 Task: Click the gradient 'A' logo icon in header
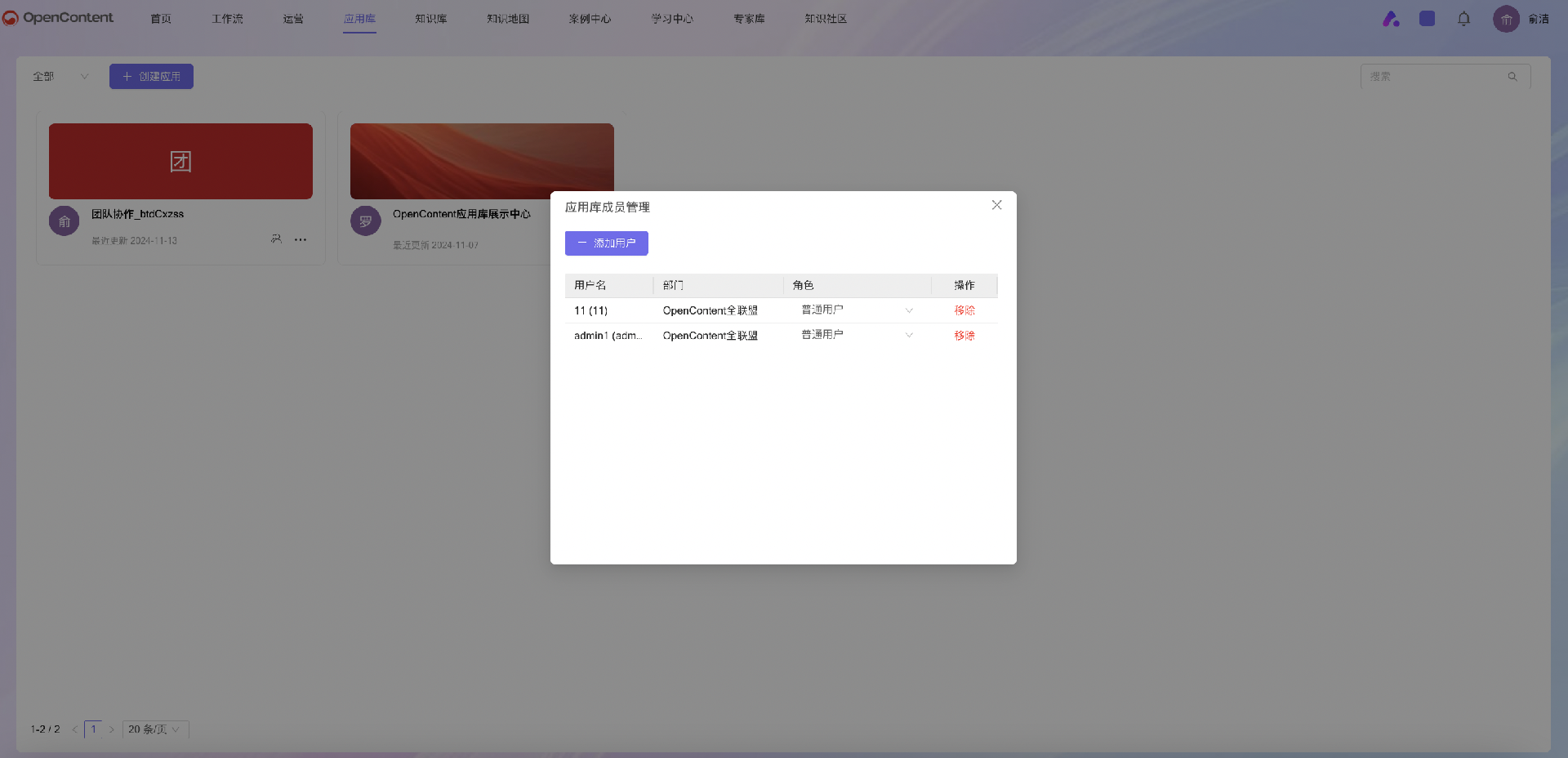[1391, 19]
